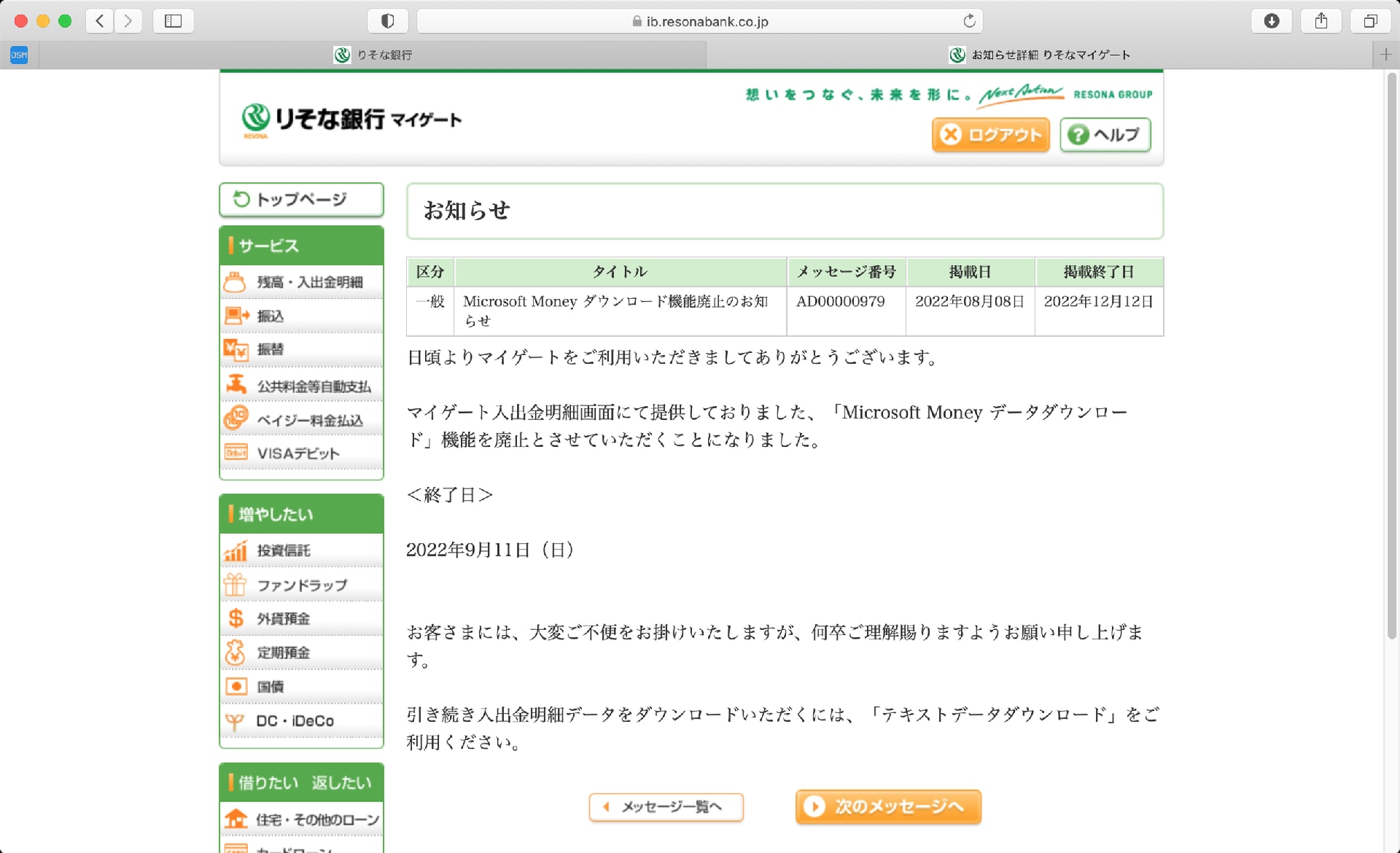Click the DC・iDeCo sprout icon
The height and width of the screenshot is (853, 1400).
235,722
